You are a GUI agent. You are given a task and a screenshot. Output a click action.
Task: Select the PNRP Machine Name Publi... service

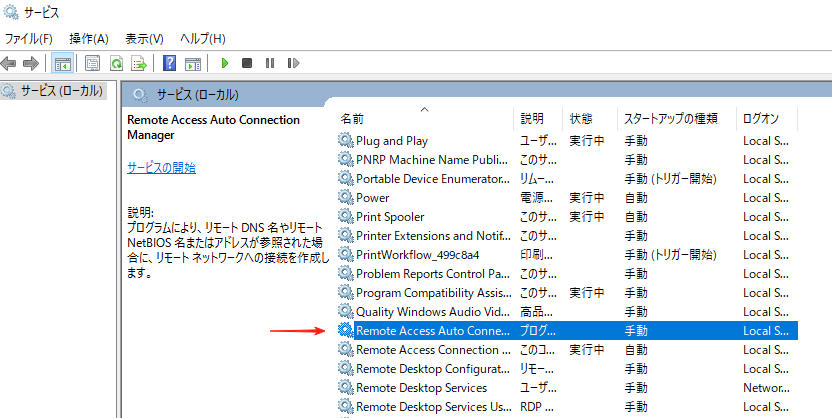click(432, 160)
